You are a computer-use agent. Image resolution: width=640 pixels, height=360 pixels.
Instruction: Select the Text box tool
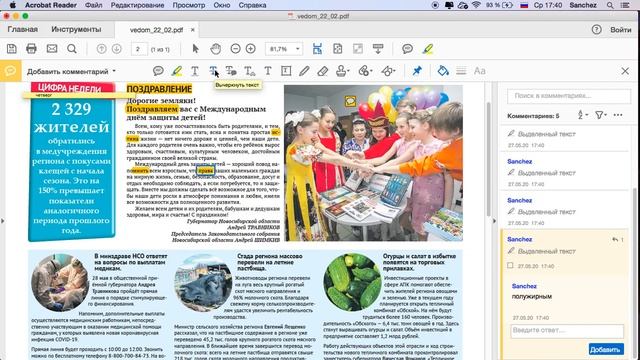(286, 71)
